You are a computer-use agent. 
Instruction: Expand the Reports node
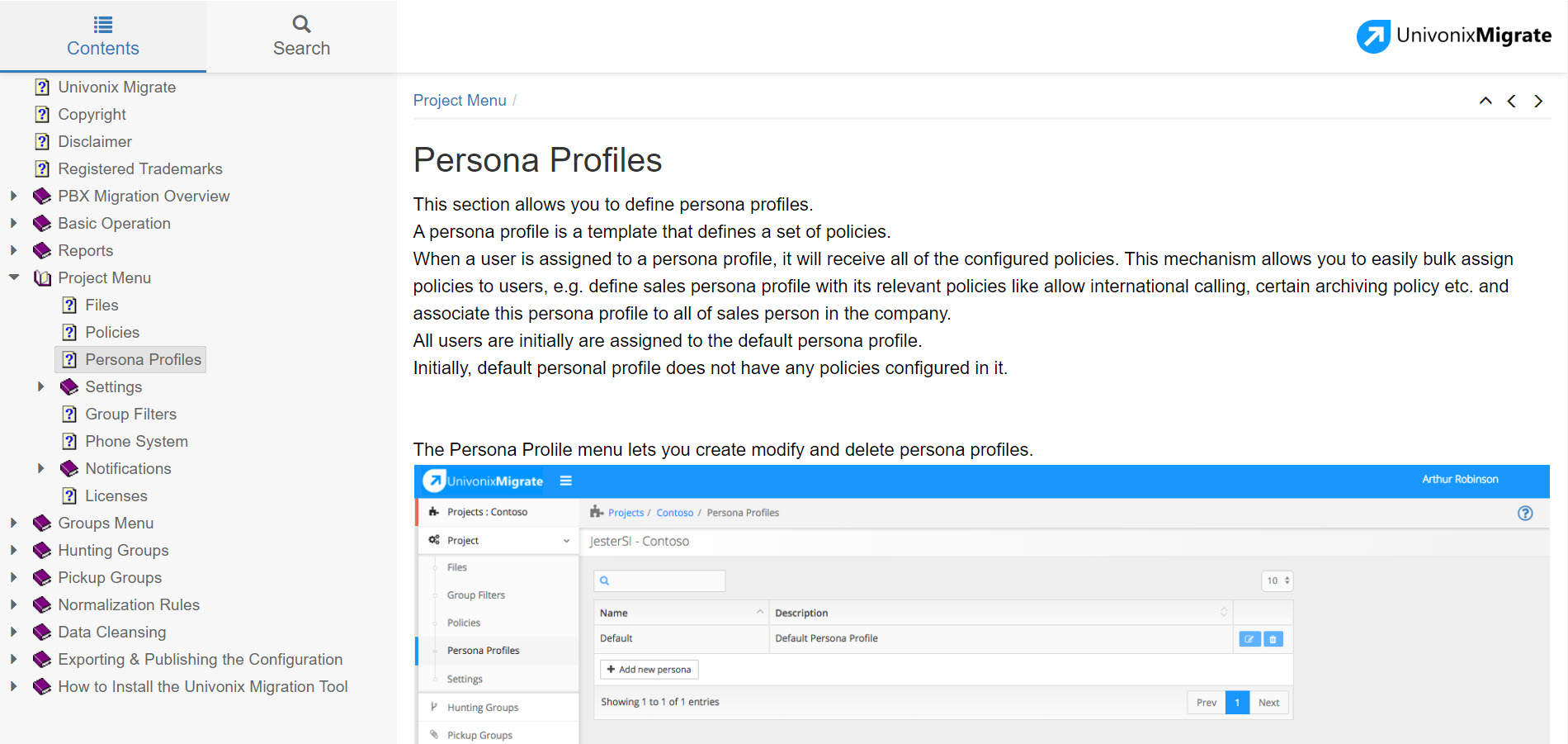(x=13, y=250)
